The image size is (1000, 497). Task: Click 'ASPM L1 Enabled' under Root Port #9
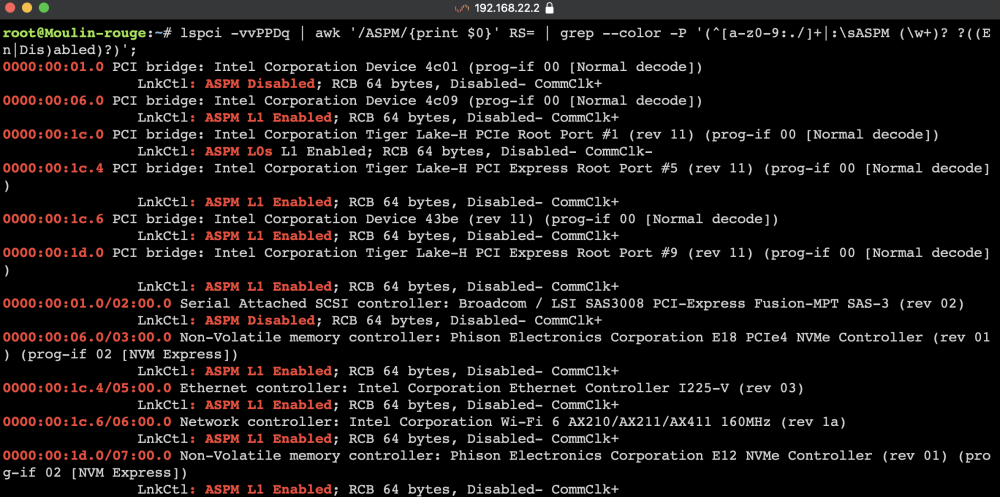(268, 286)
